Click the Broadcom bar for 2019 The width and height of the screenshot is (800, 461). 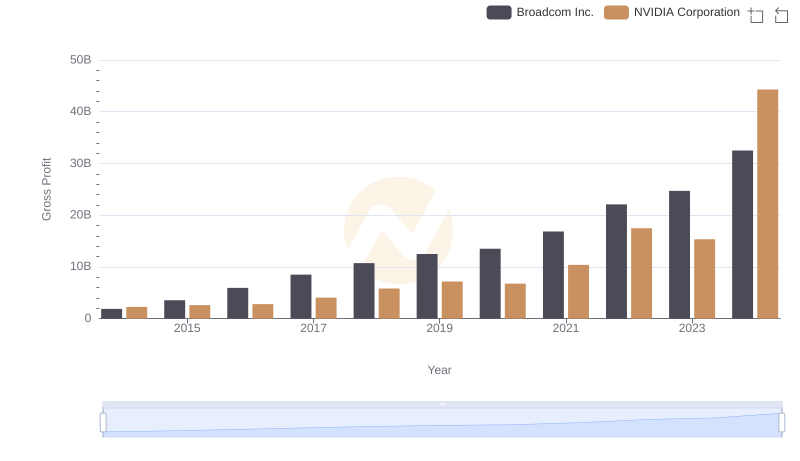pos(427,286)
